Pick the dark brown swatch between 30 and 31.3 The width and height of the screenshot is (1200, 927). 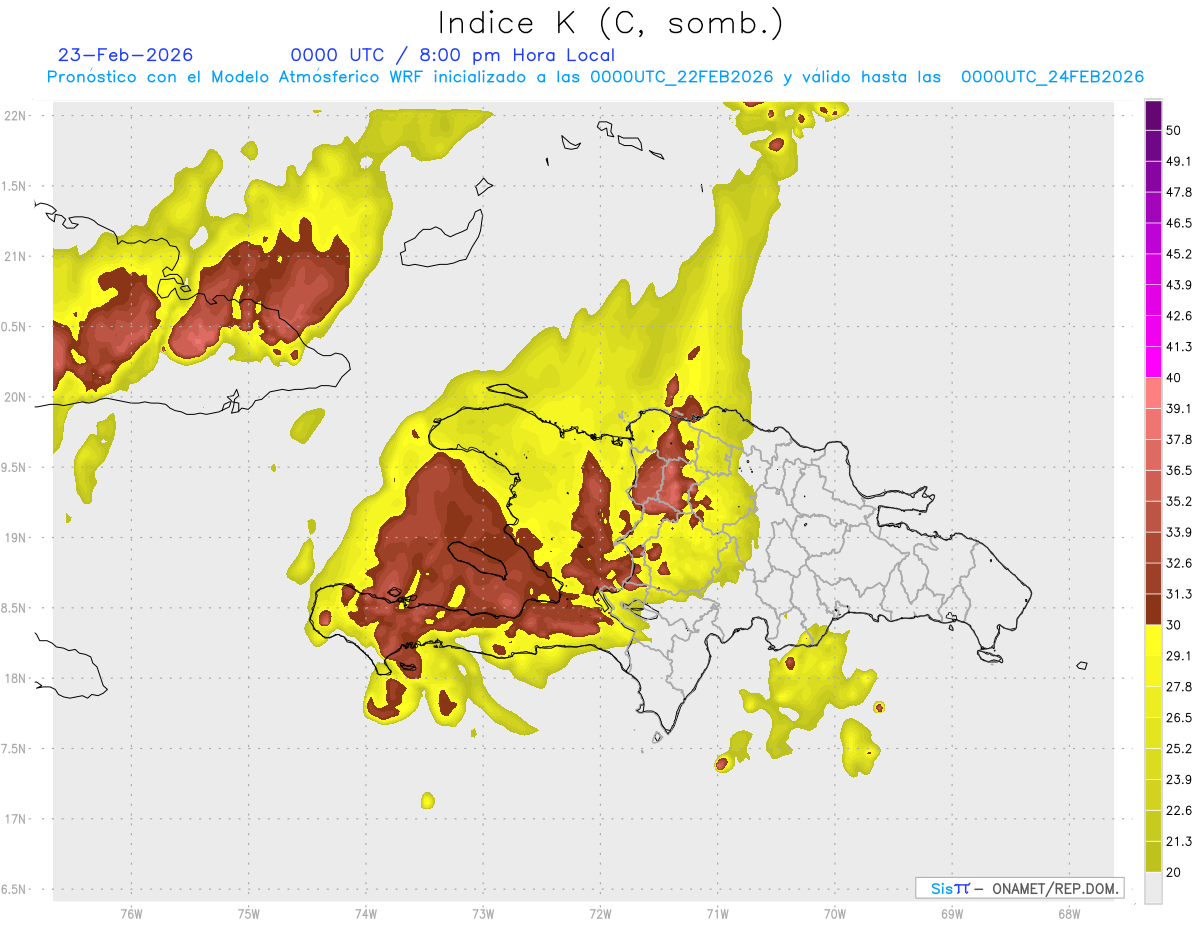pyautogui.click(x=1154, y=609)
